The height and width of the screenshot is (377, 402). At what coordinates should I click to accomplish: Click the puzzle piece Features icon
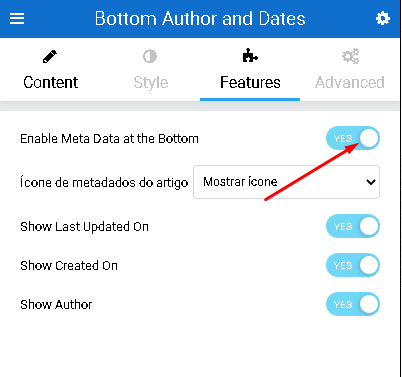point(250,56)
